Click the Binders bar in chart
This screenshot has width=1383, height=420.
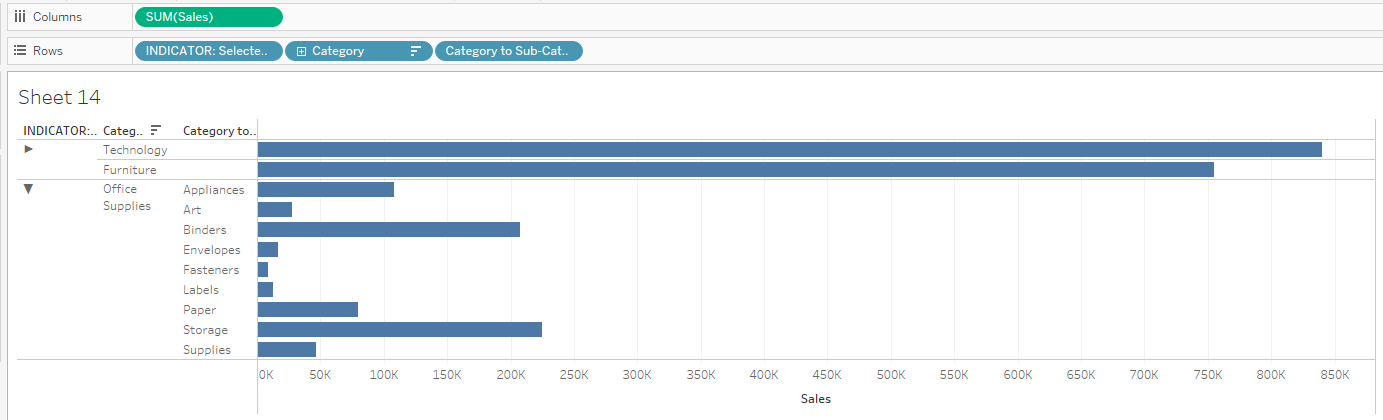(388, 230)
